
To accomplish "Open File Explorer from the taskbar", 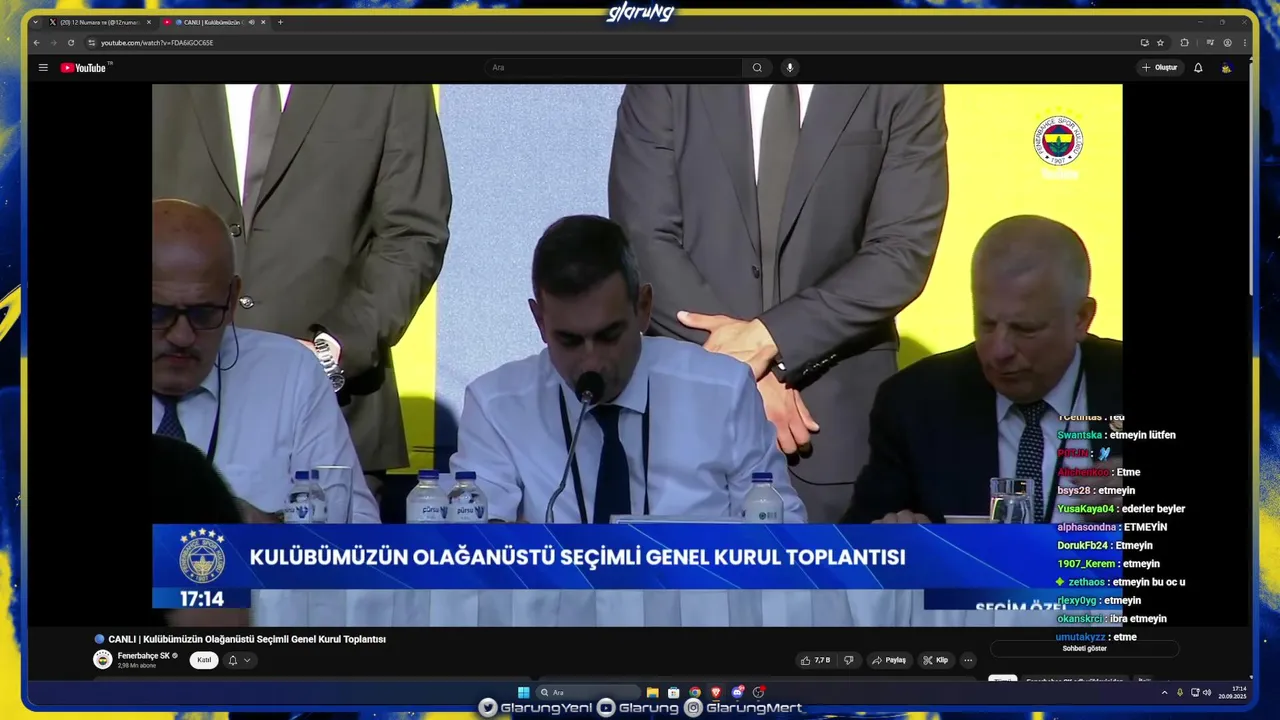I will (652, 692).
